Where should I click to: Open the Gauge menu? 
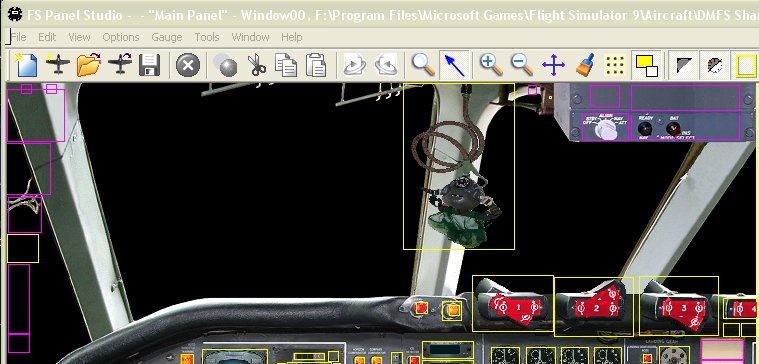pyautogui.click(x=167, y=37)
